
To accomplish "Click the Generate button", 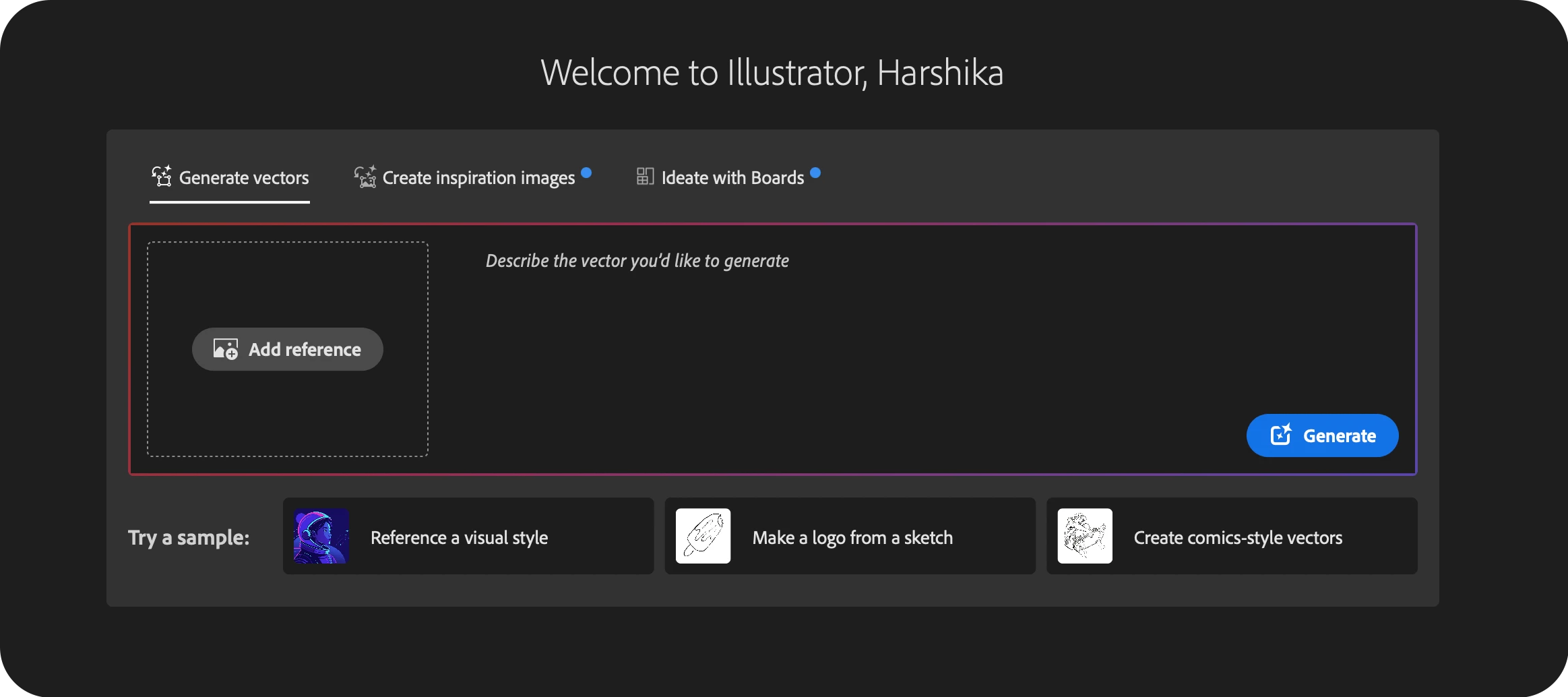I will click(x=1322, y=435).
